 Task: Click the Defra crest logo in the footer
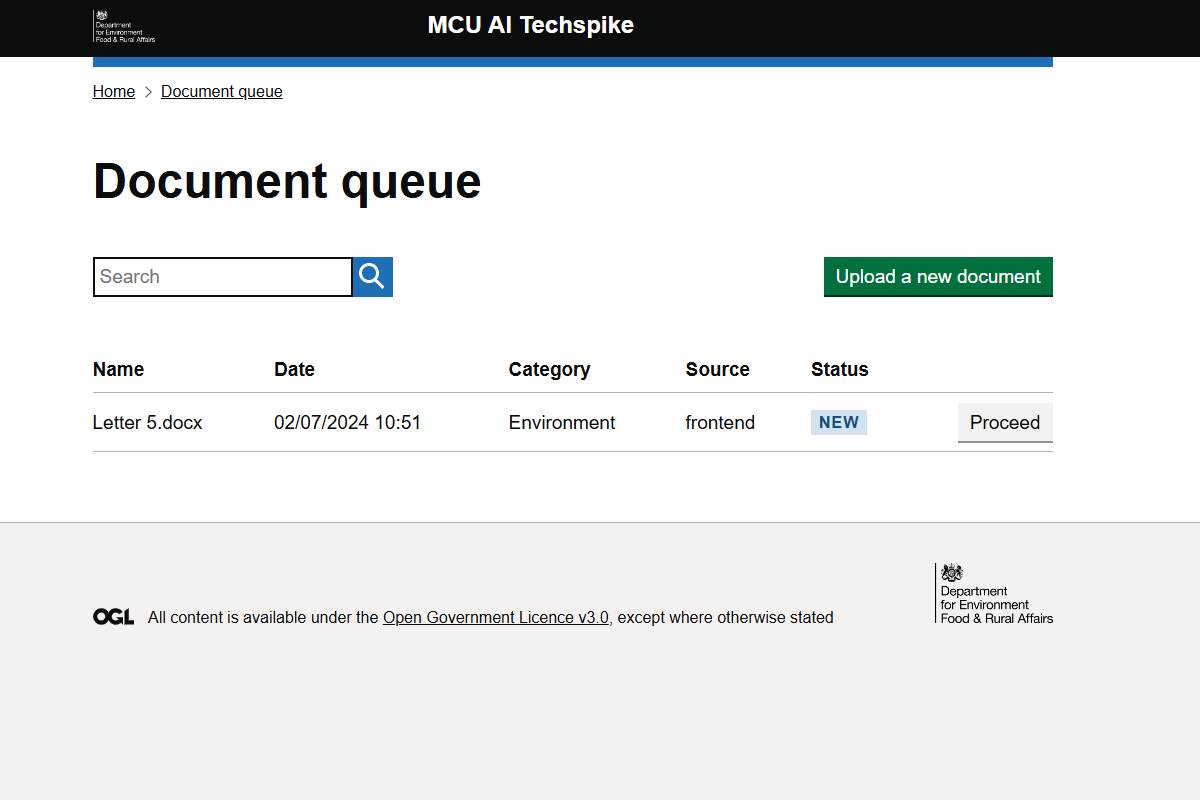(x=995, y=593)
